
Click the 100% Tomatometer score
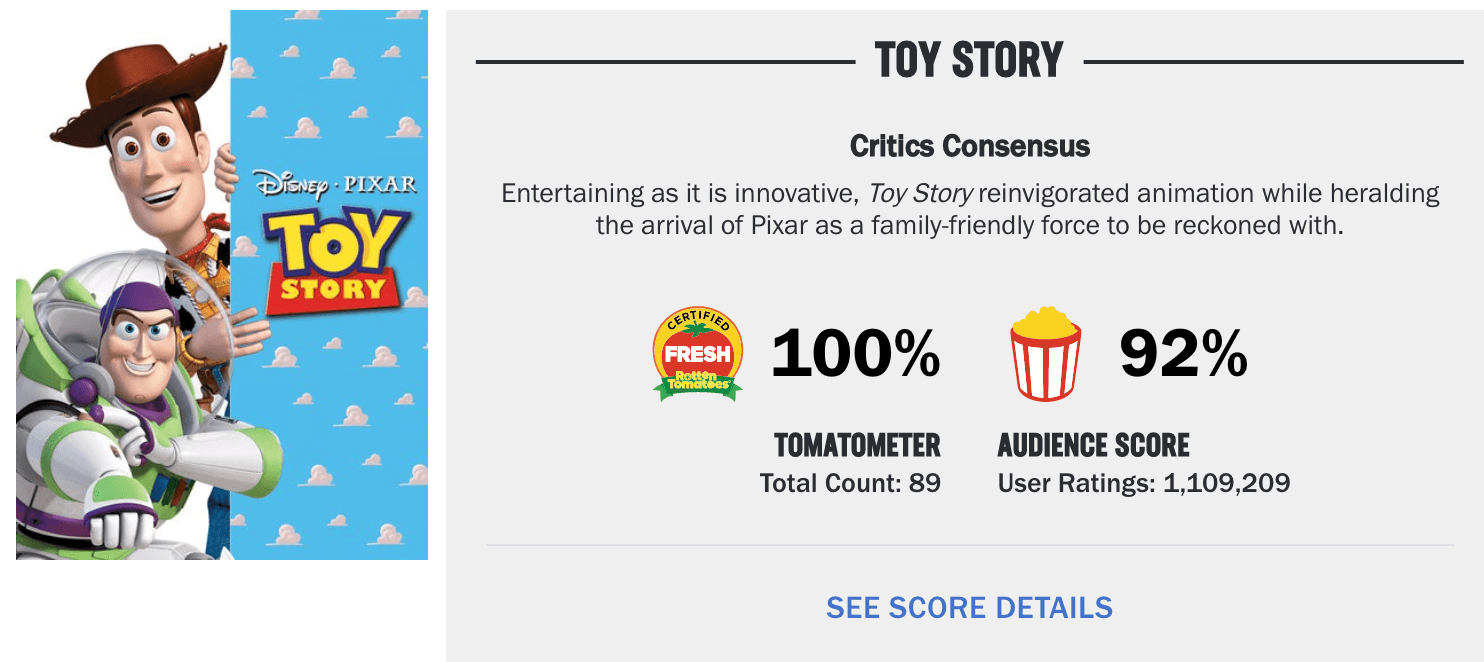pos(856,354)
